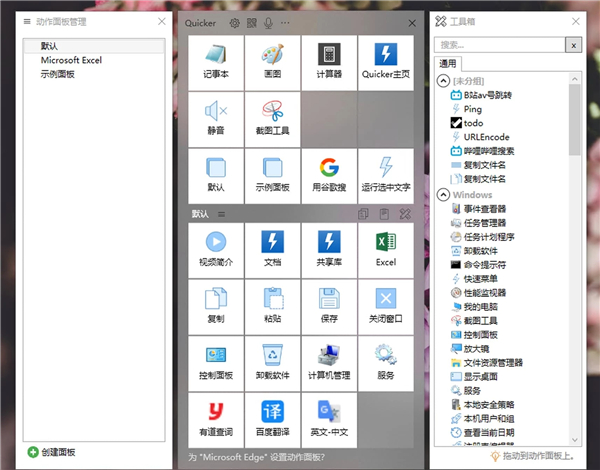Launch the 画图 paint action
The image size is (600, 470).
pyautogui.click(x=272, y=62)
